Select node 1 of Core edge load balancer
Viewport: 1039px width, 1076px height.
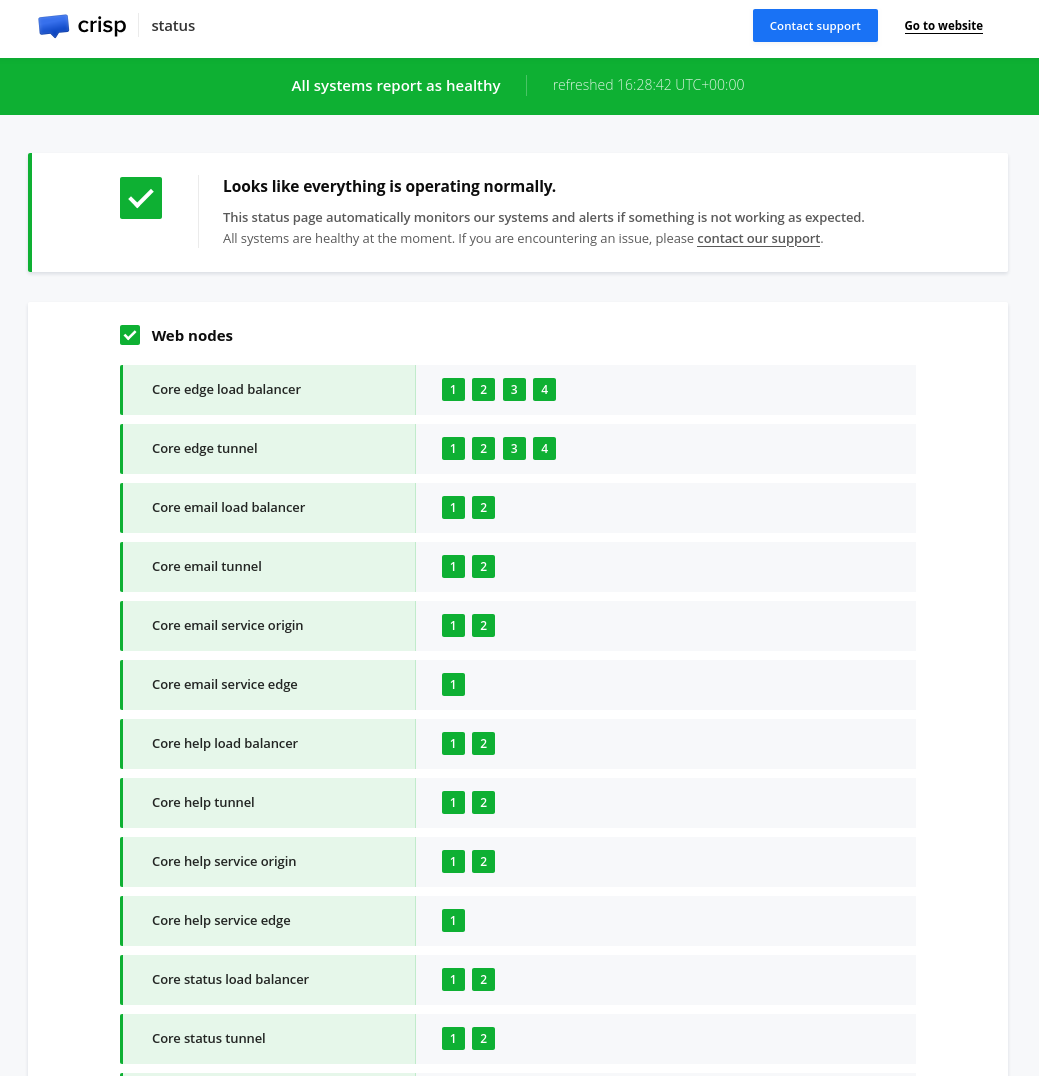point(453,390)
